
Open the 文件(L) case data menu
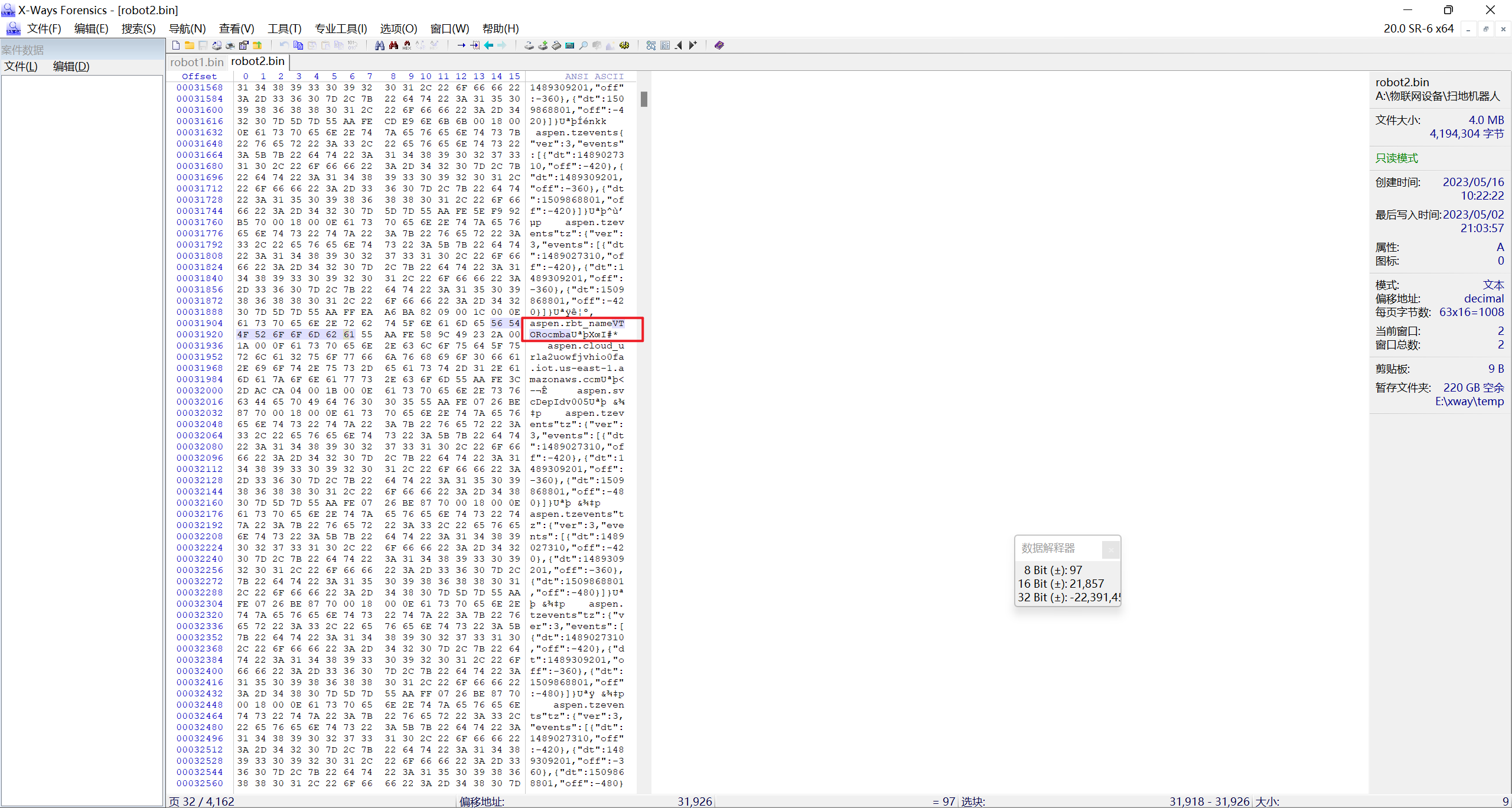point(21,66)
